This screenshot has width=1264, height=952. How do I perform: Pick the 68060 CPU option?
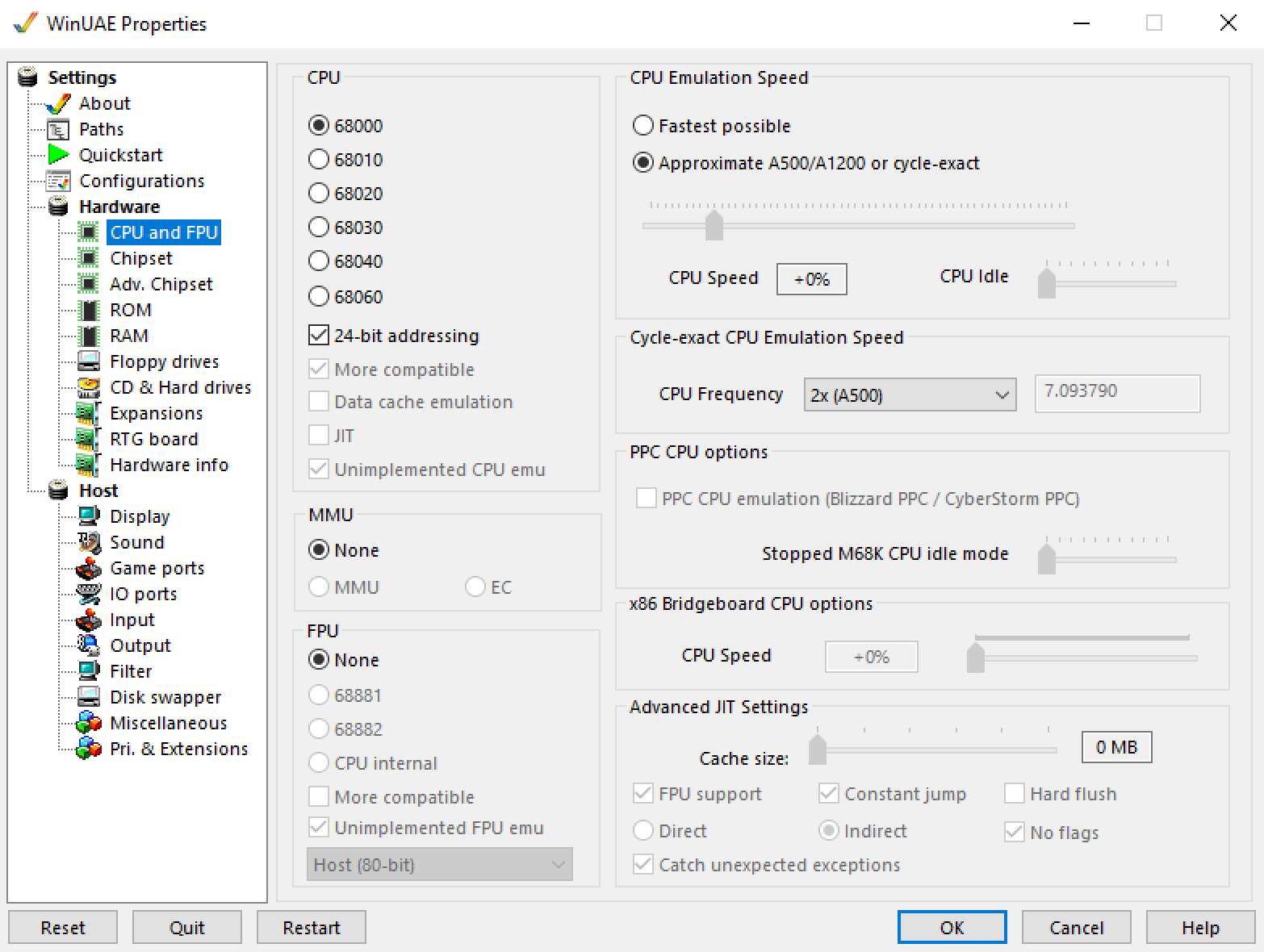pos(319,297)
